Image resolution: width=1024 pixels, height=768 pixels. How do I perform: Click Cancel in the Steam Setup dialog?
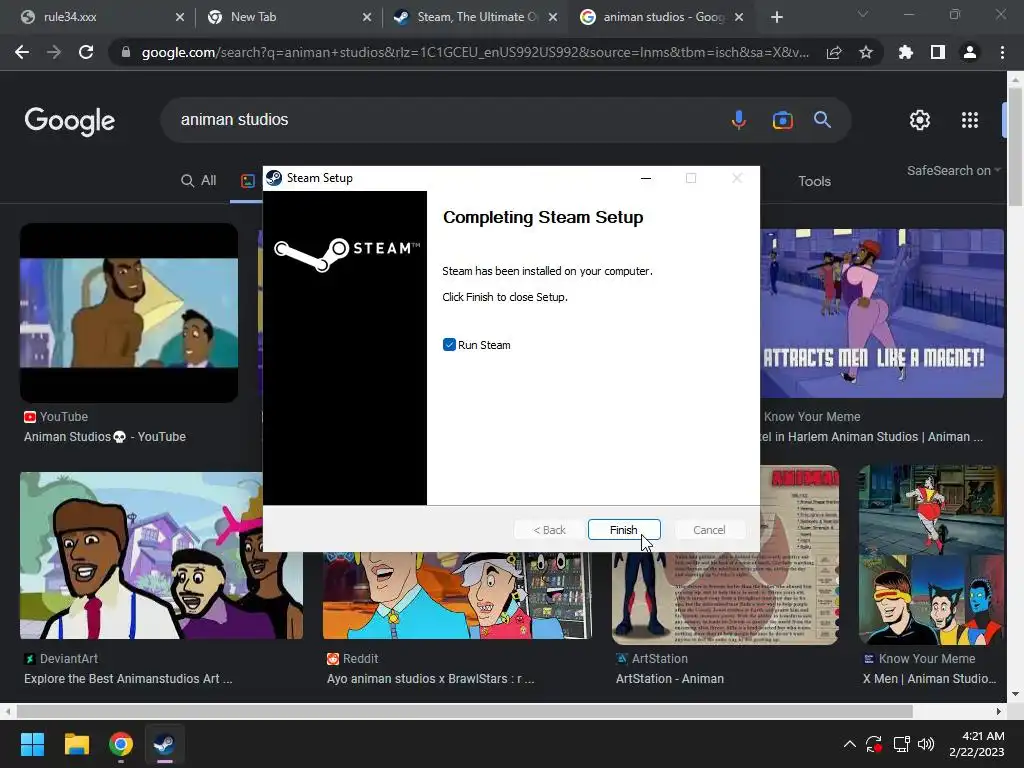click(x=709, y=530)
